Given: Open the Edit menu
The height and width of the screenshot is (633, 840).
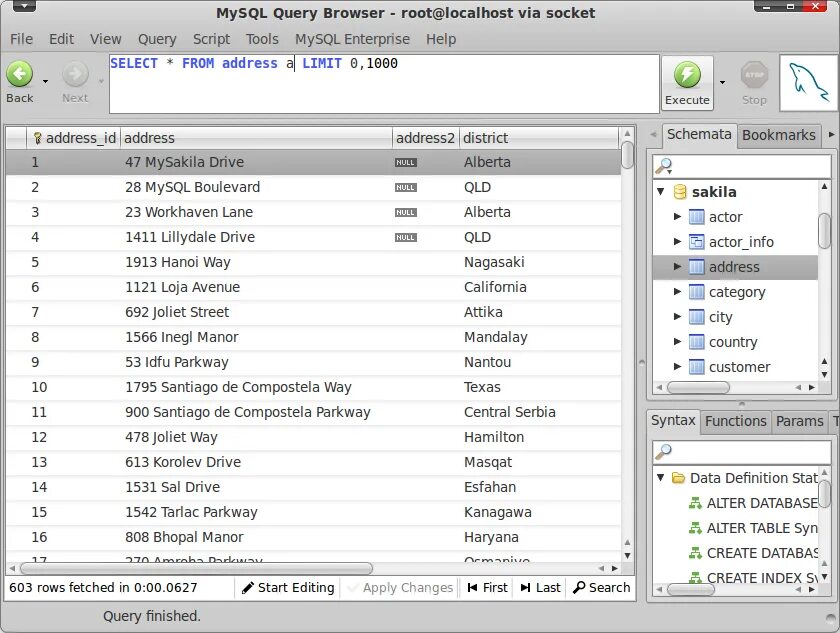Looking at the screenshot, I should coord(62,39).
